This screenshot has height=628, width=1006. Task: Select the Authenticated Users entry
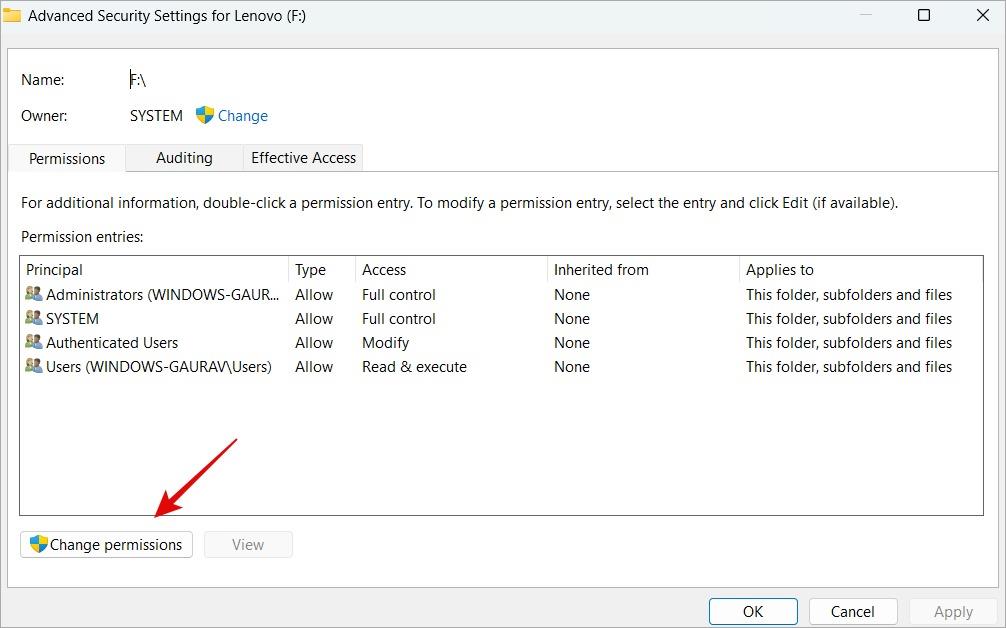pos(112,343)
